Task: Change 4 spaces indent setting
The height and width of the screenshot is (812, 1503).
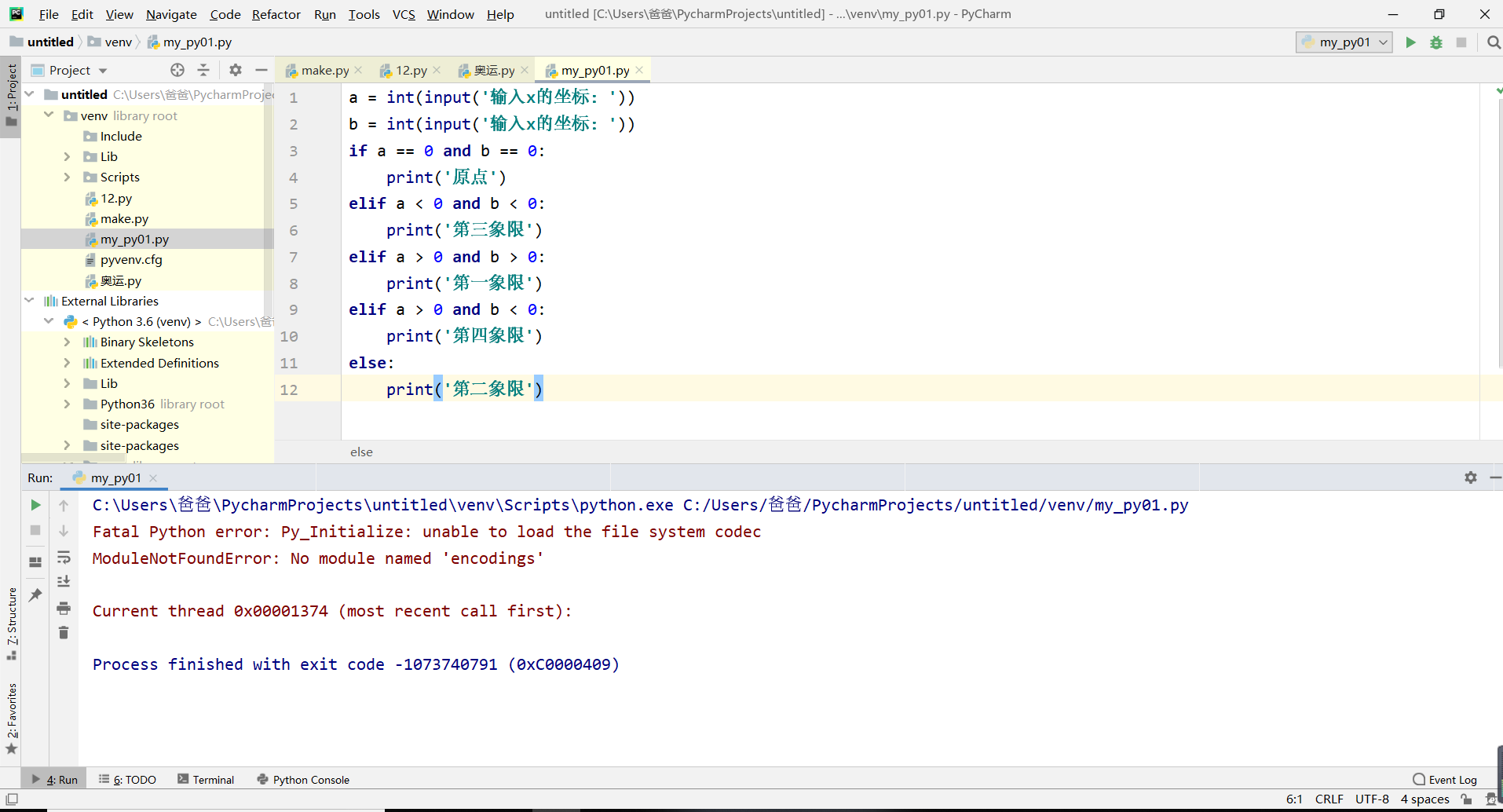Action: pyautogui.click(x=1424, y=799)
